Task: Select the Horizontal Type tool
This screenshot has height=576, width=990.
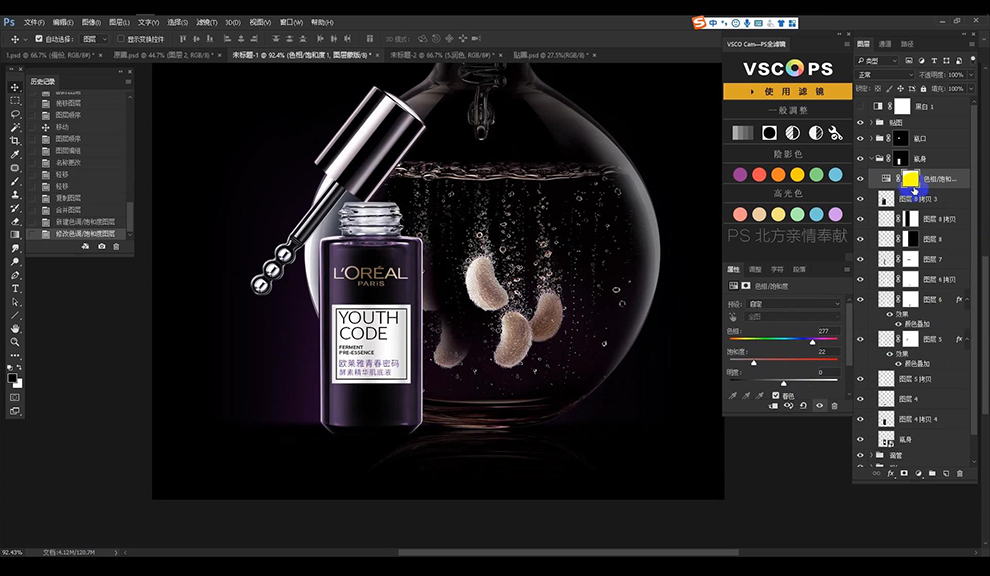Action: coord(15,288)
